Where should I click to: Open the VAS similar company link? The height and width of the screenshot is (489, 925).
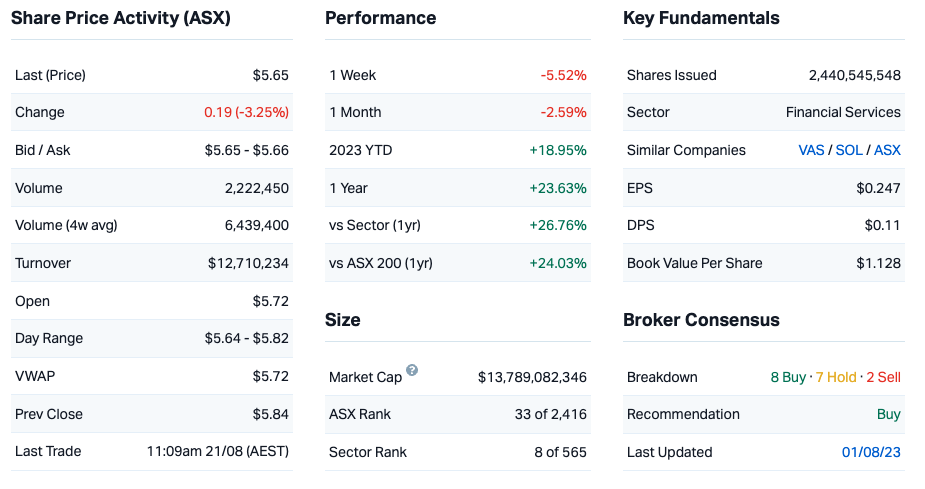click(x=811, y=150)
